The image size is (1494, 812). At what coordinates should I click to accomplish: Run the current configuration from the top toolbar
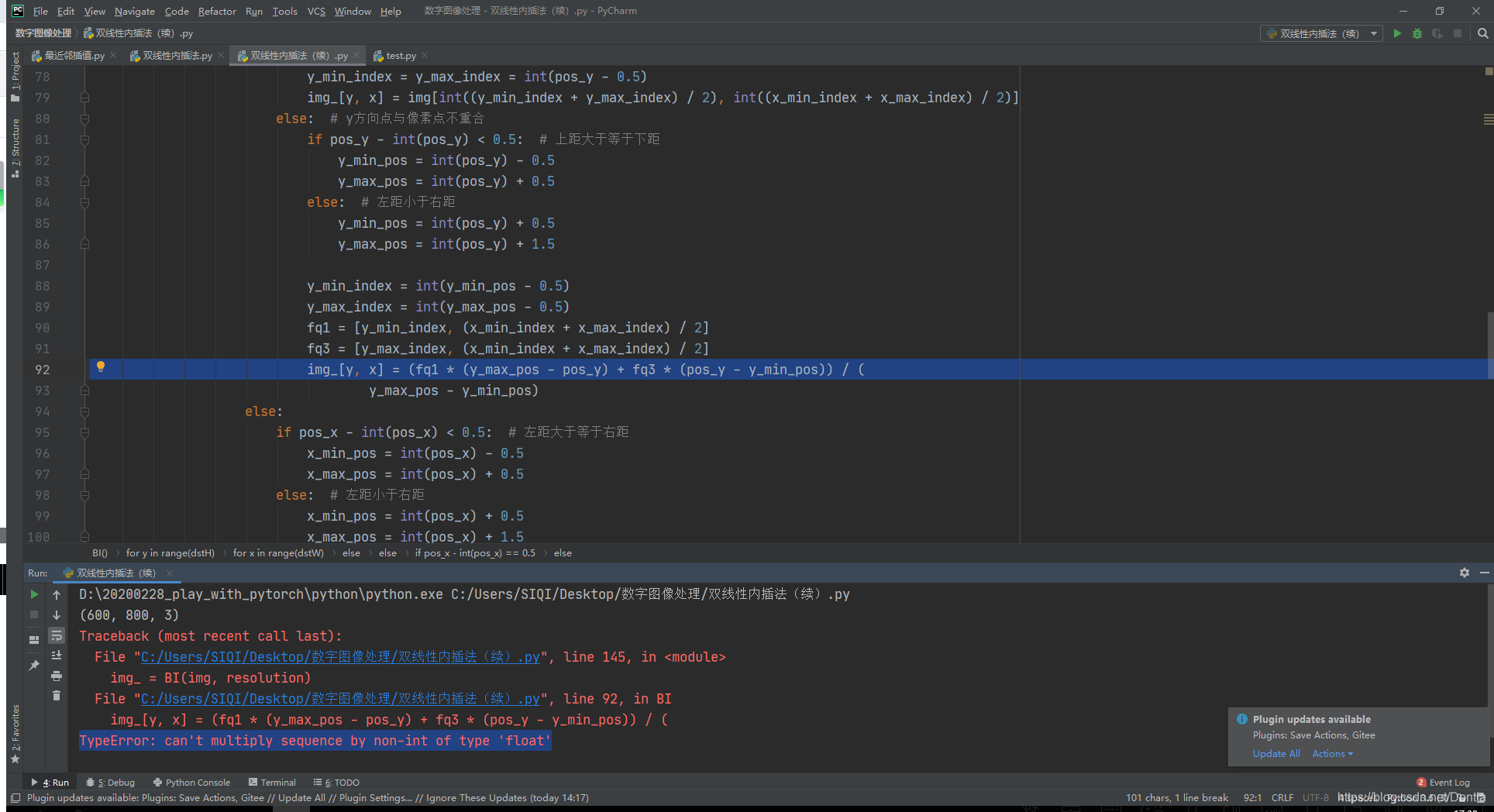[1397, 33]
